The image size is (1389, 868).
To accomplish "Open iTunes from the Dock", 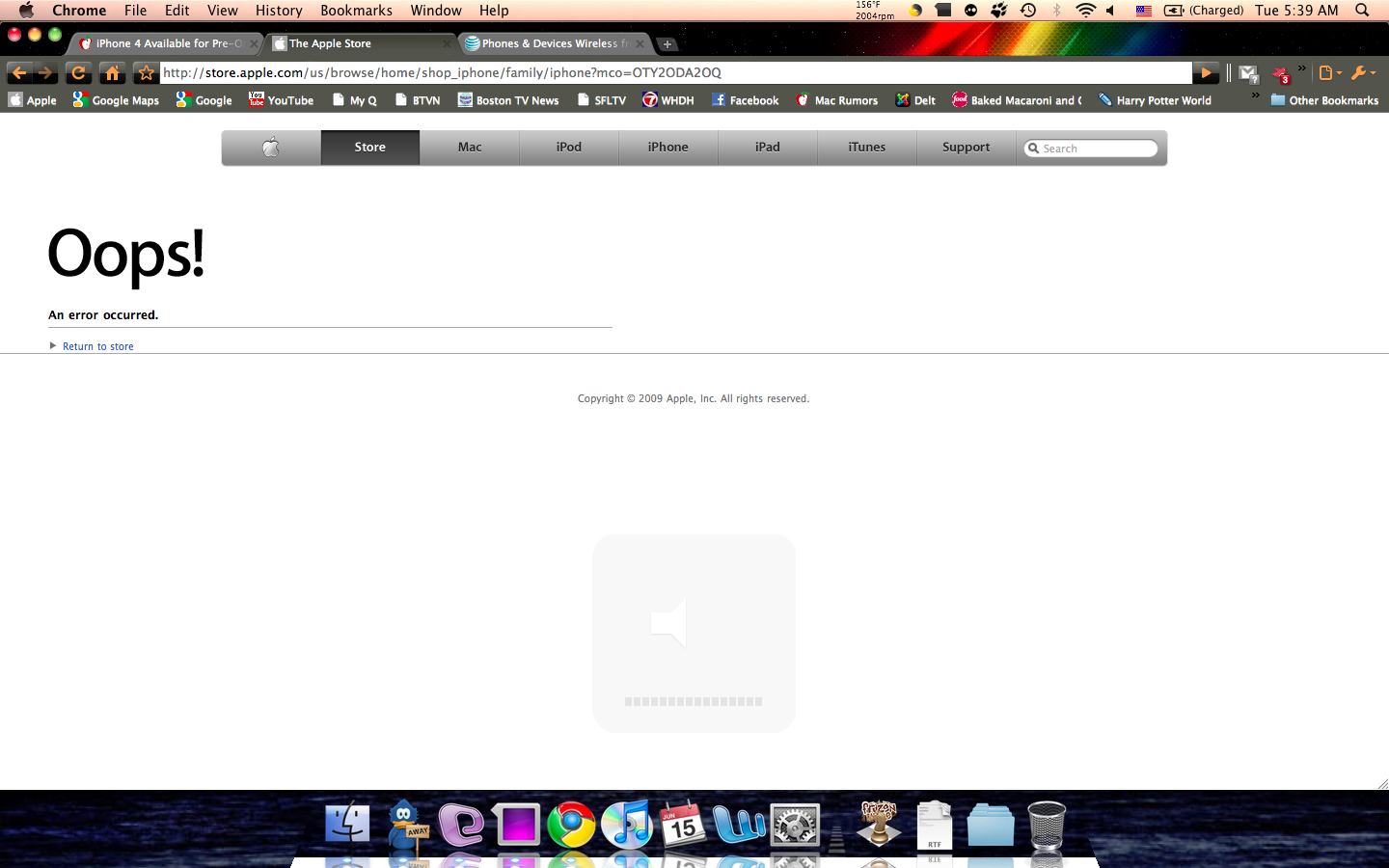I will [627, 826].
